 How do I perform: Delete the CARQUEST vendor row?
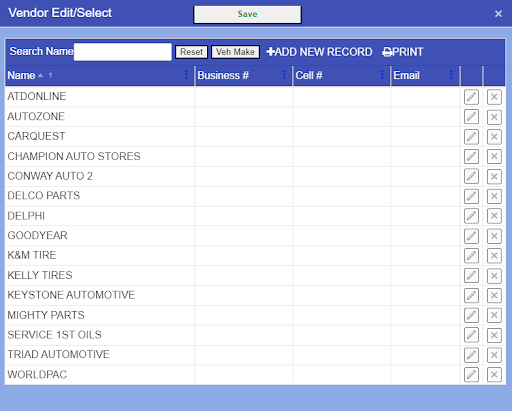(x=494, y=137)
